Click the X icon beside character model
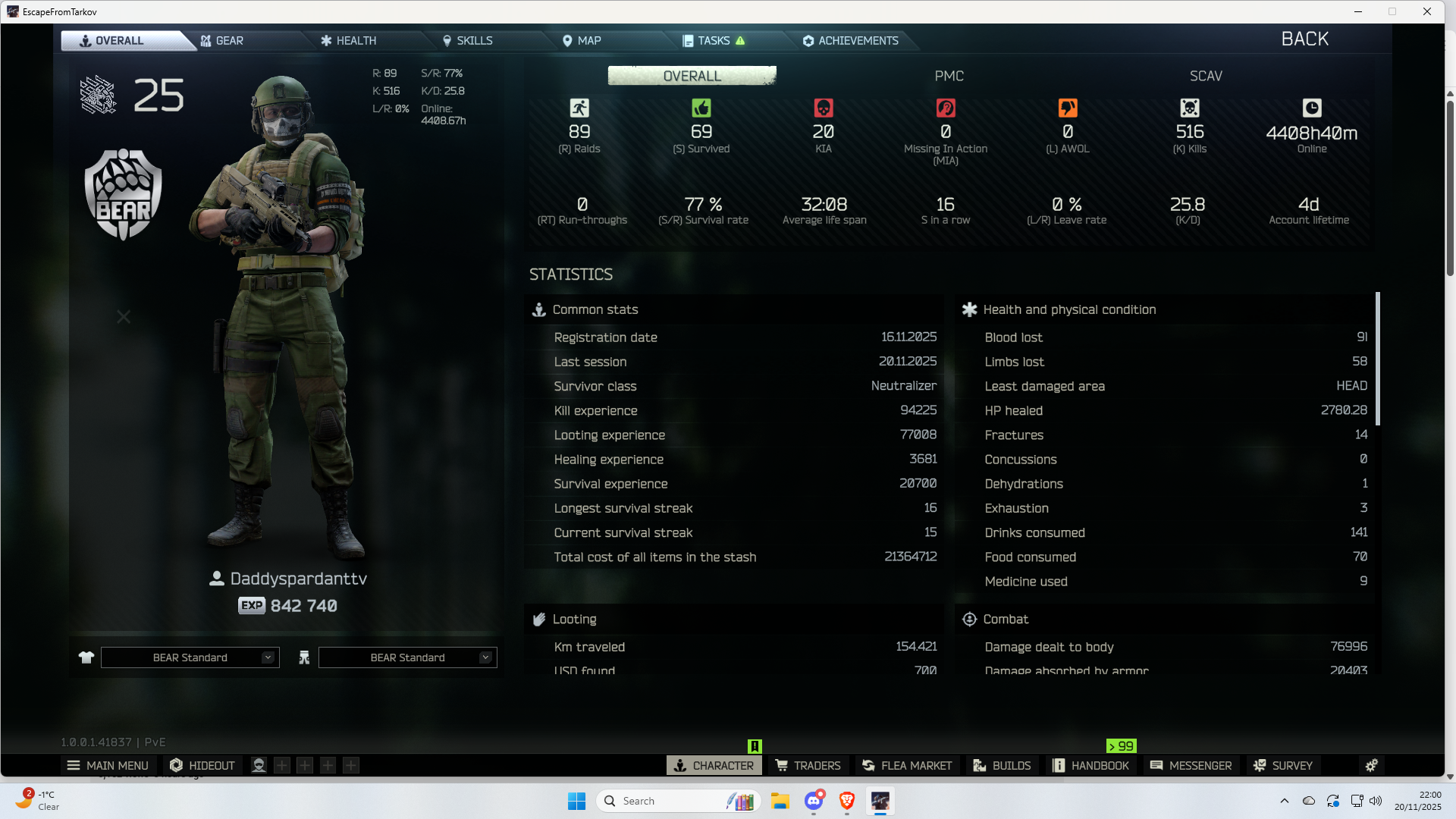Image resolution: width=1456 pixels, height=819 pixels. [x=124, y=317]
